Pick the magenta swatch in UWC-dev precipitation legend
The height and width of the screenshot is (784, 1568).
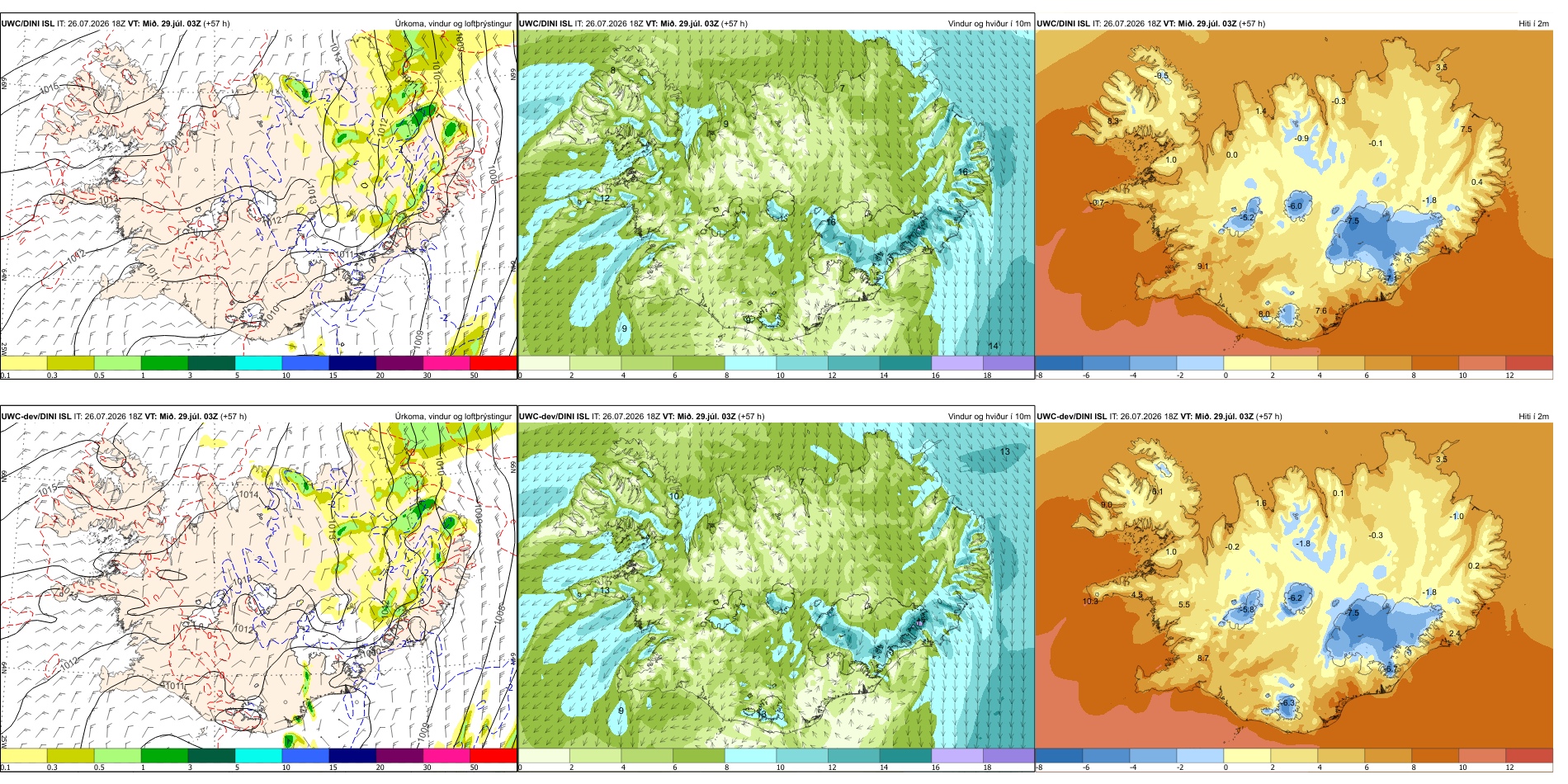coord(446,755)
